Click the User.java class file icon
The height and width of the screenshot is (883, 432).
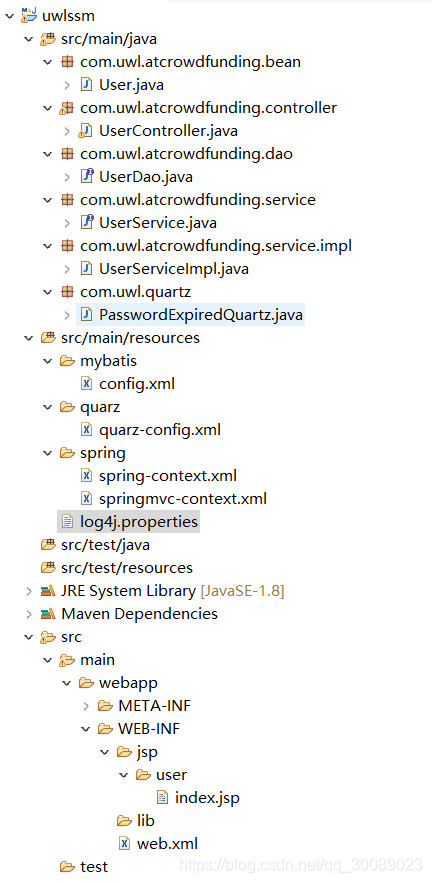[x=86, y=85]
